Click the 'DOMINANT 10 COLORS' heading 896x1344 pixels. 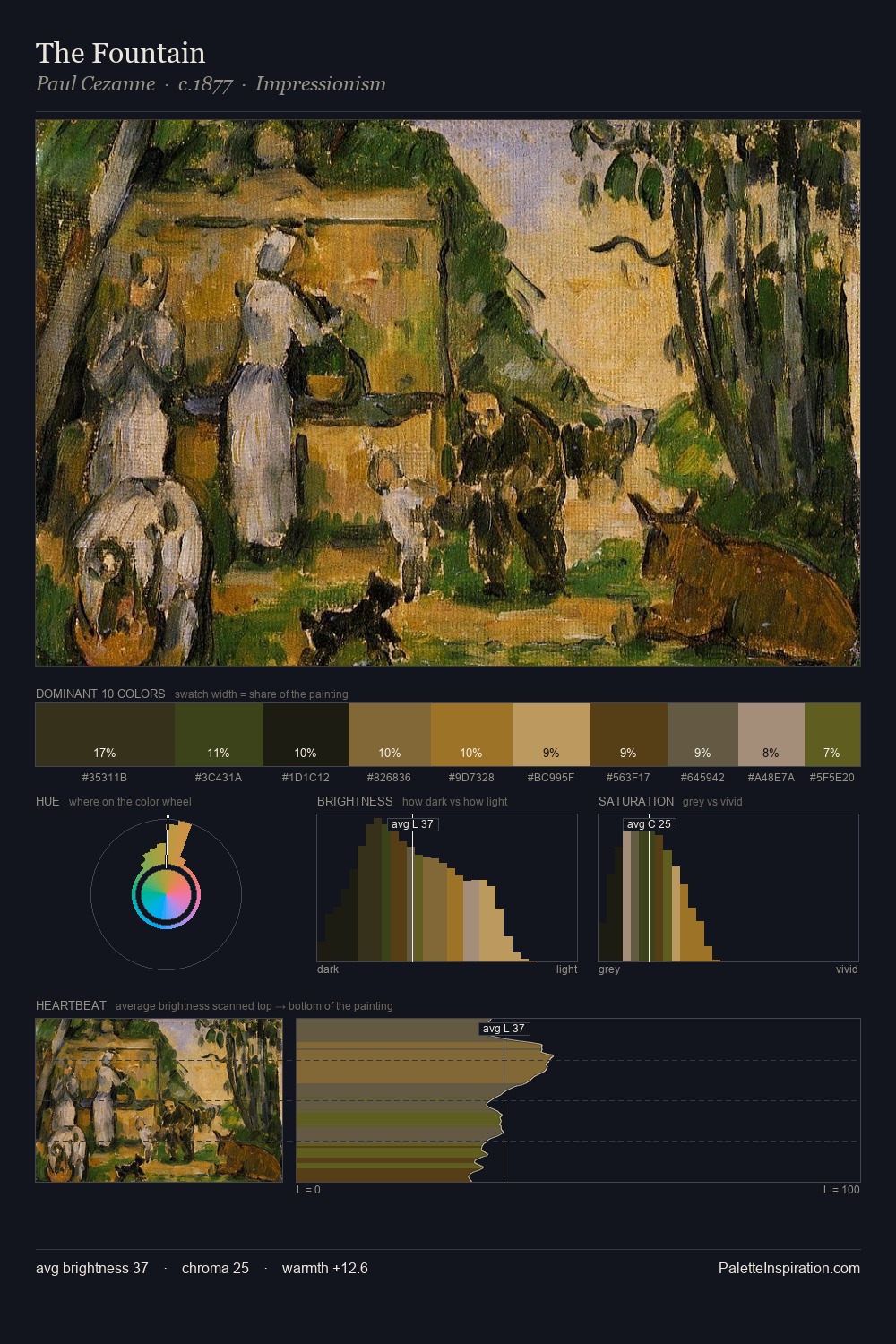100,694
